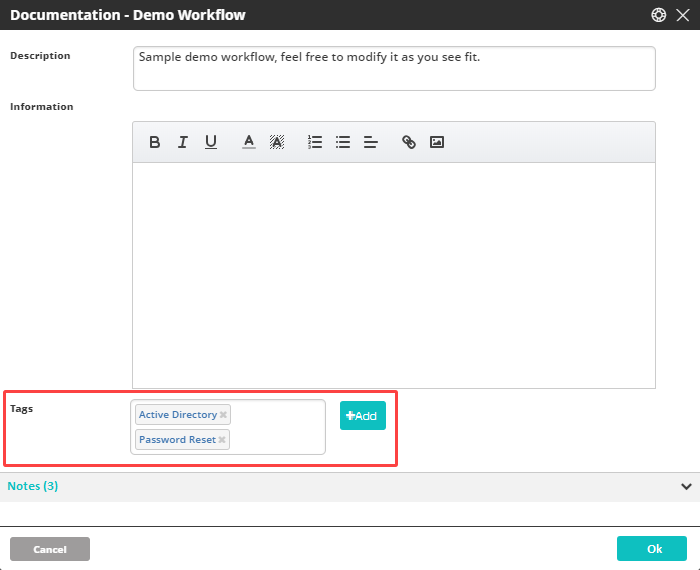Toggle italic text formatting
Screen dimensions: 700x570
(x=183, y=142)
